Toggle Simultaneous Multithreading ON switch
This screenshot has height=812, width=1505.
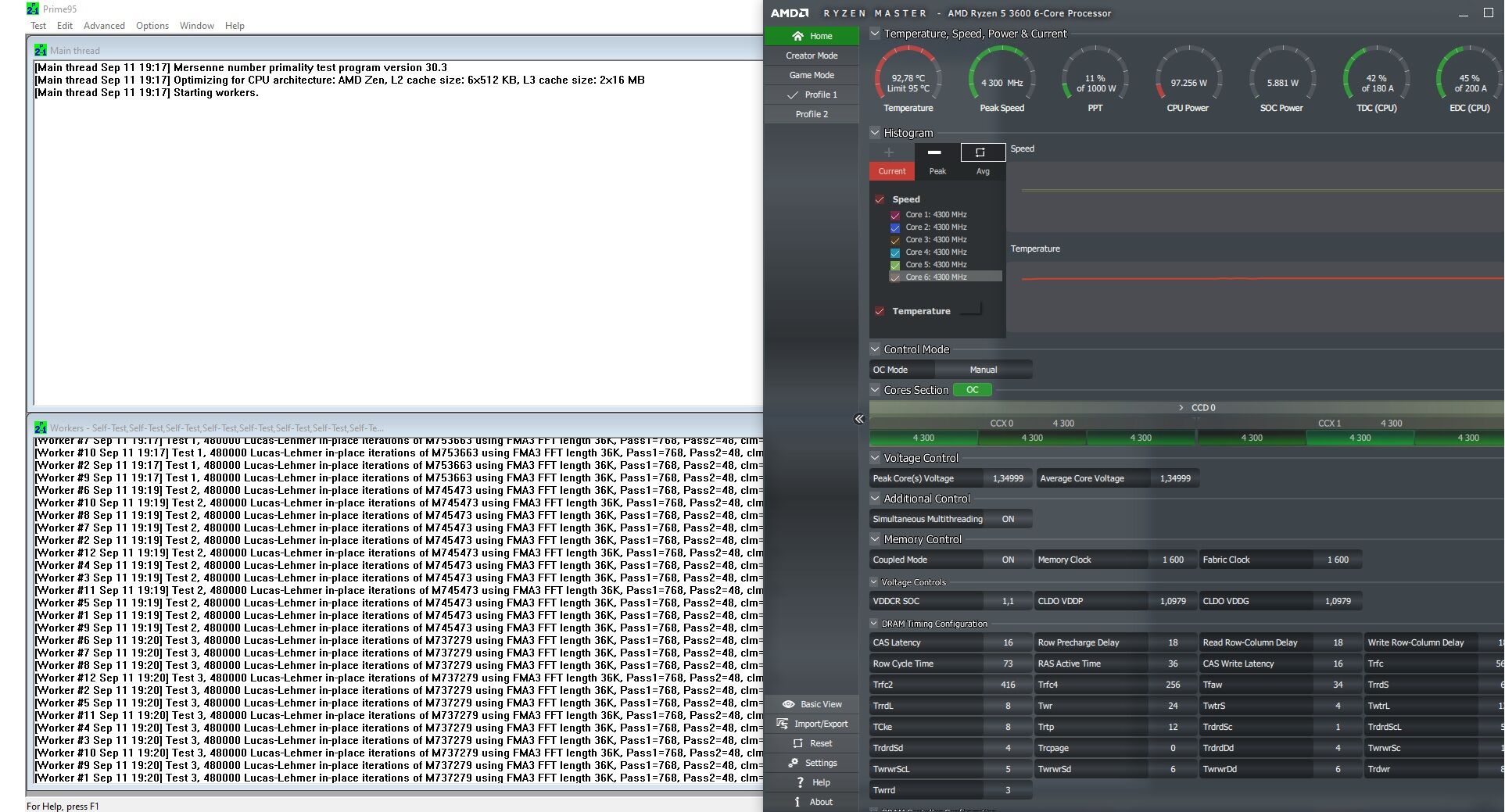point(1008,519)
